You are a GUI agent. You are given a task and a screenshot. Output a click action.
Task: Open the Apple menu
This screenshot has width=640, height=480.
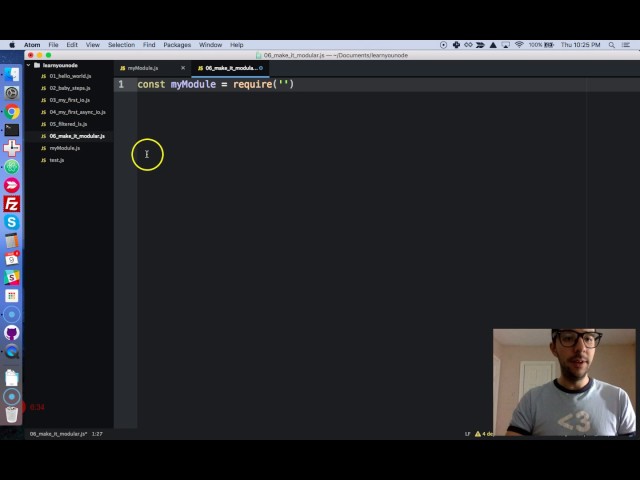coord(12,45)
